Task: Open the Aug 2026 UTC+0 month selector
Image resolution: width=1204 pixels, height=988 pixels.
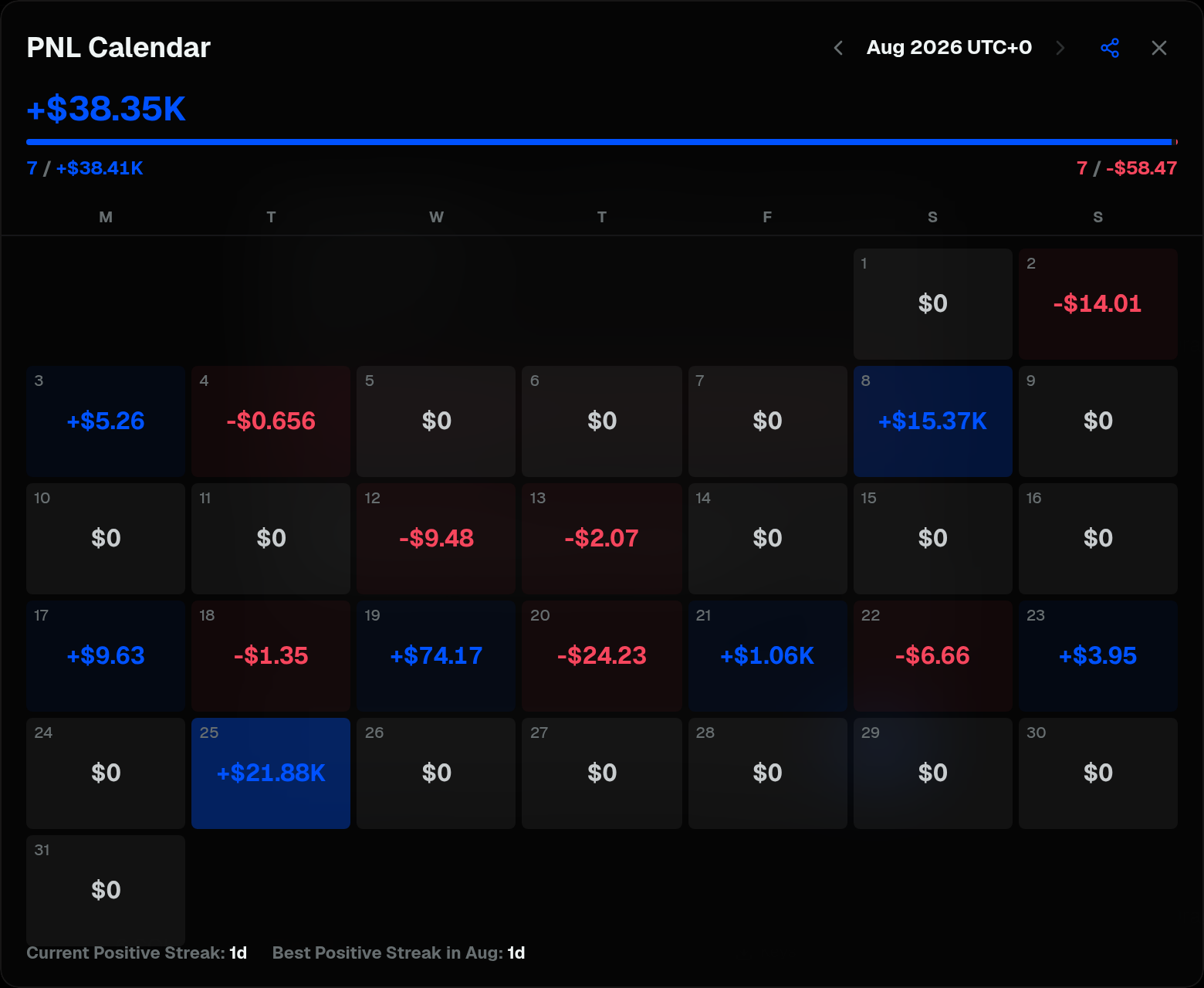Action: click(x=949, y=47)
